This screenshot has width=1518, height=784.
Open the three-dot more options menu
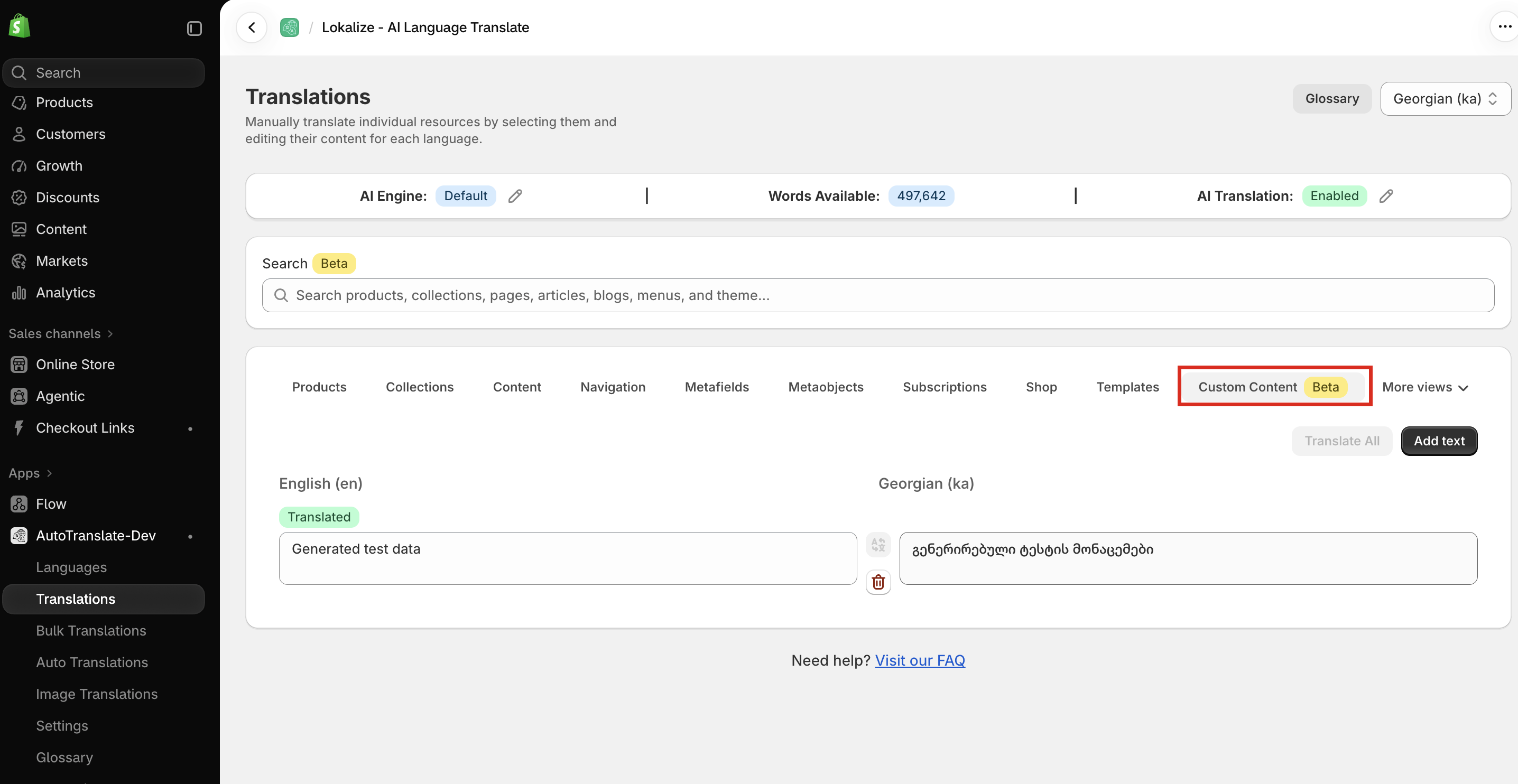click(1504, 27)
